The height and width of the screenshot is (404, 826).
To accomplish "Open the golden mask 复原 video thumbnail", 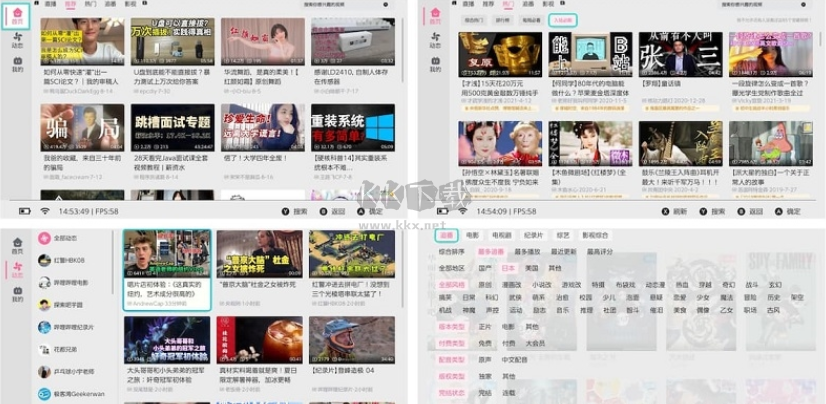I will [x=500, y=55].
